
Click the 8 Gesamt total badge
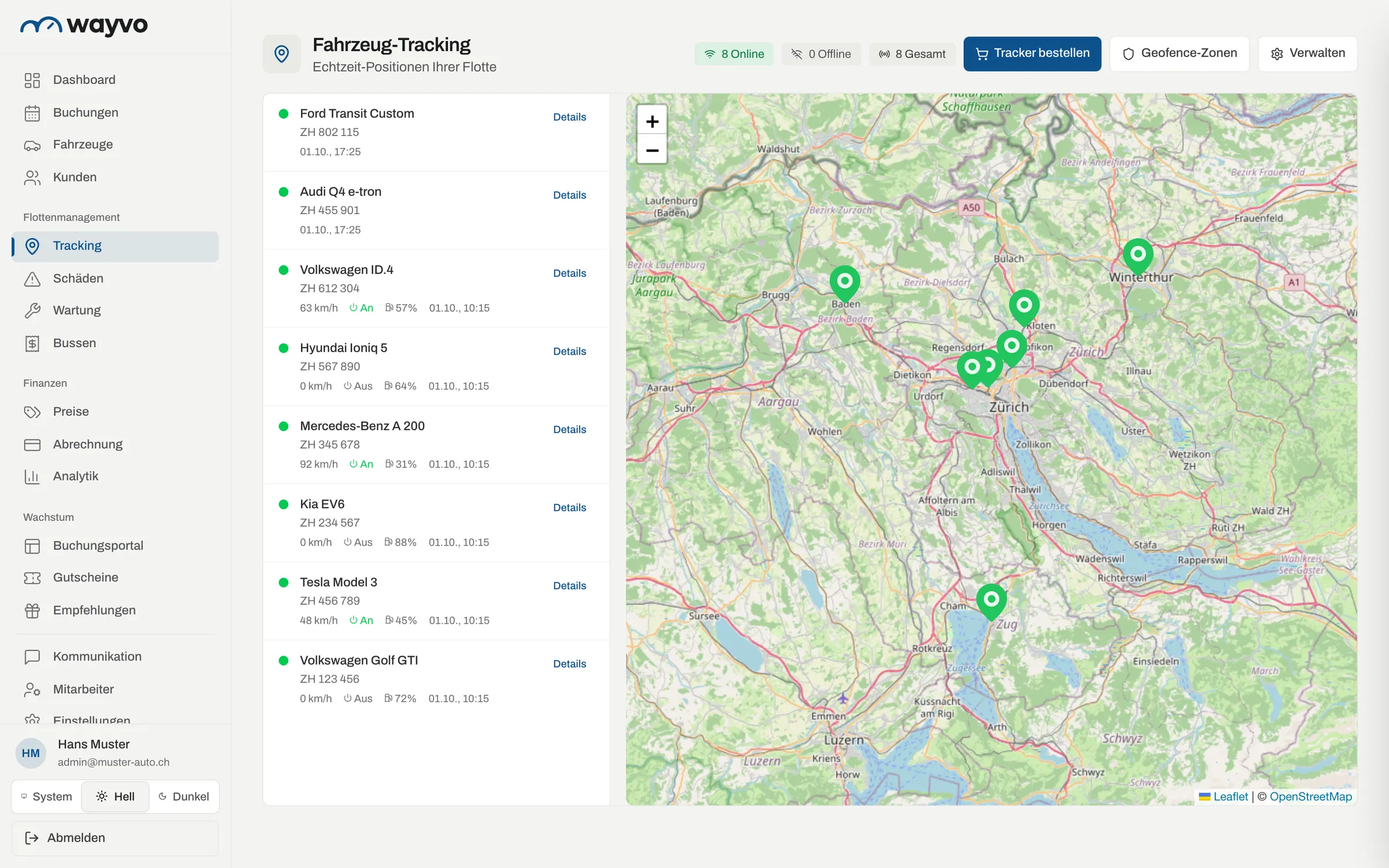912,54
